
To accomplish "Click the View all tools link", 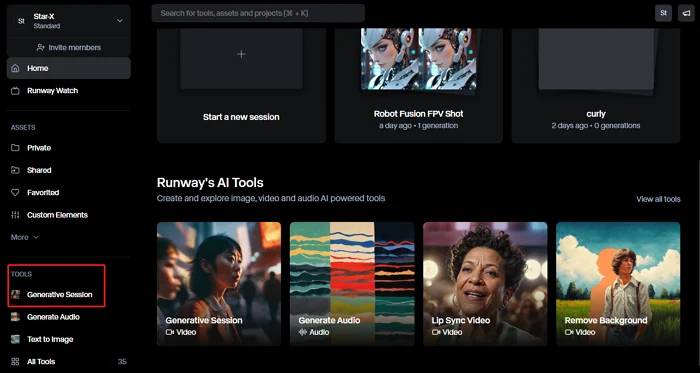I will [658, 199].
